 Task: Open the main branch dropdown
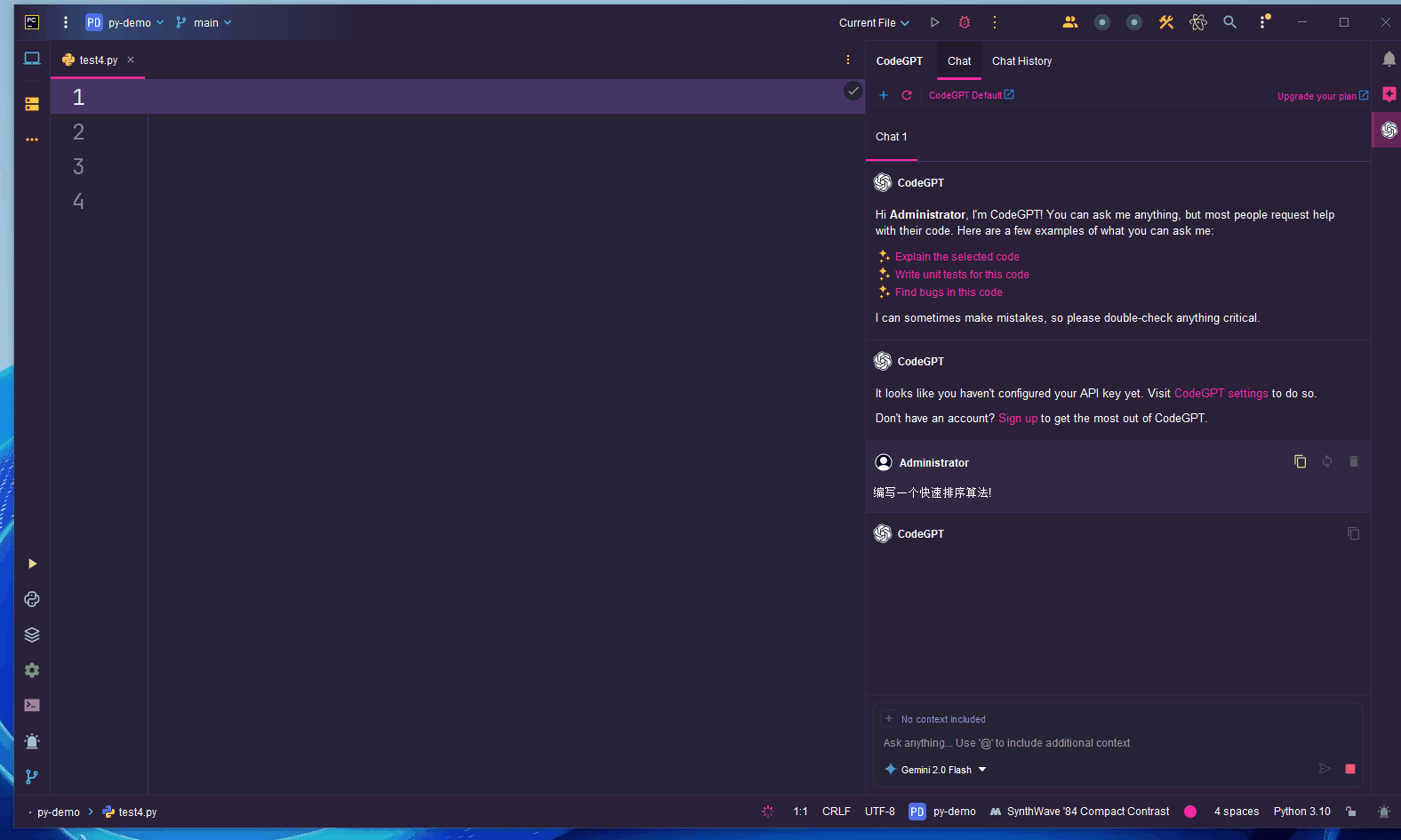click(x=204, y=22)
